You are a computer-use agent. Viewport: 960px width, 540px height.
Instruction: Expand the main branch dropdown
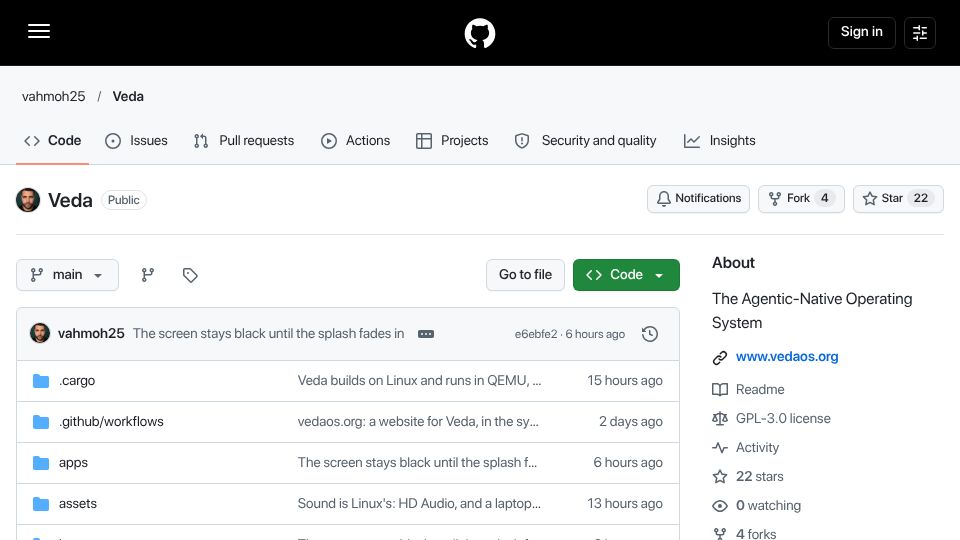pos(67,275)
